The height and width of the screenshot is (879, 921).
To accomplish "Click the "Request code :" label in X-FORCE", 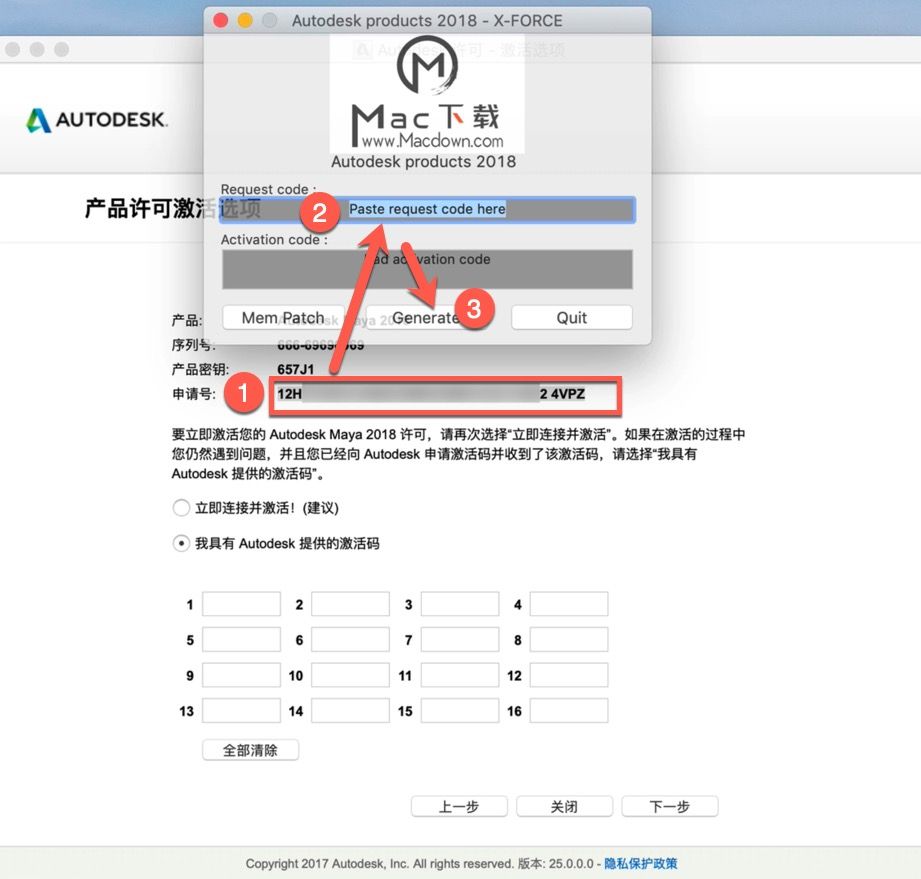I will click(268, 189).
